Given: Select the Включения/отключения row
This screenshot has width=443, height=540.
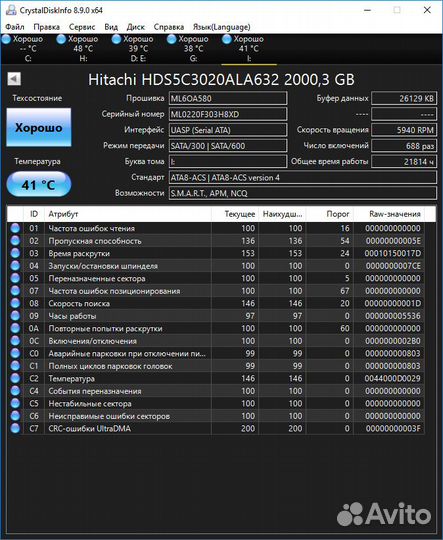Looking at the screenshot, I should [x=216, y=341].
